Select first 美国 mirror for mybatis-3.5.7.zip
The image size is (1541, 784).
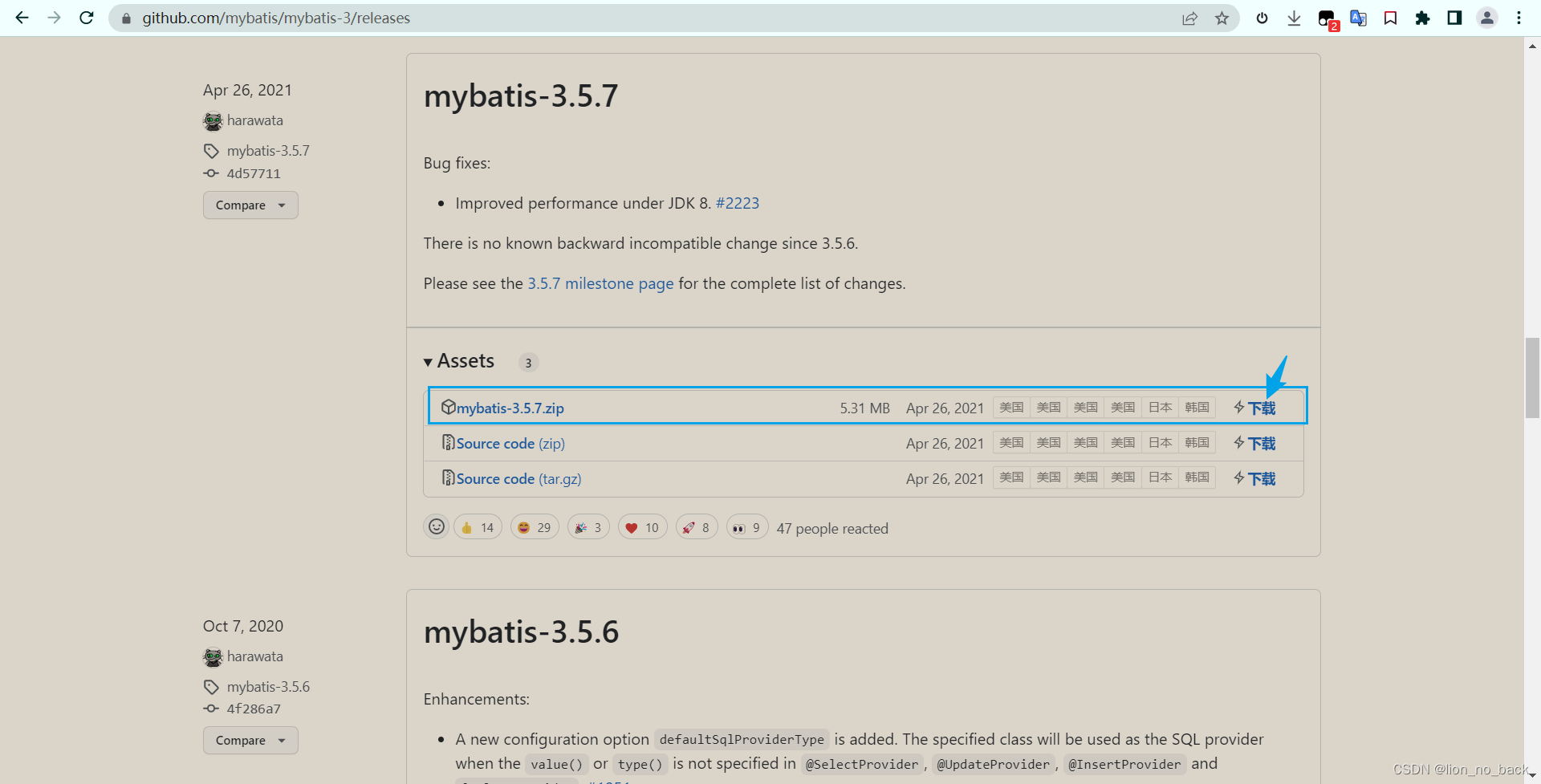point(1011,408)
